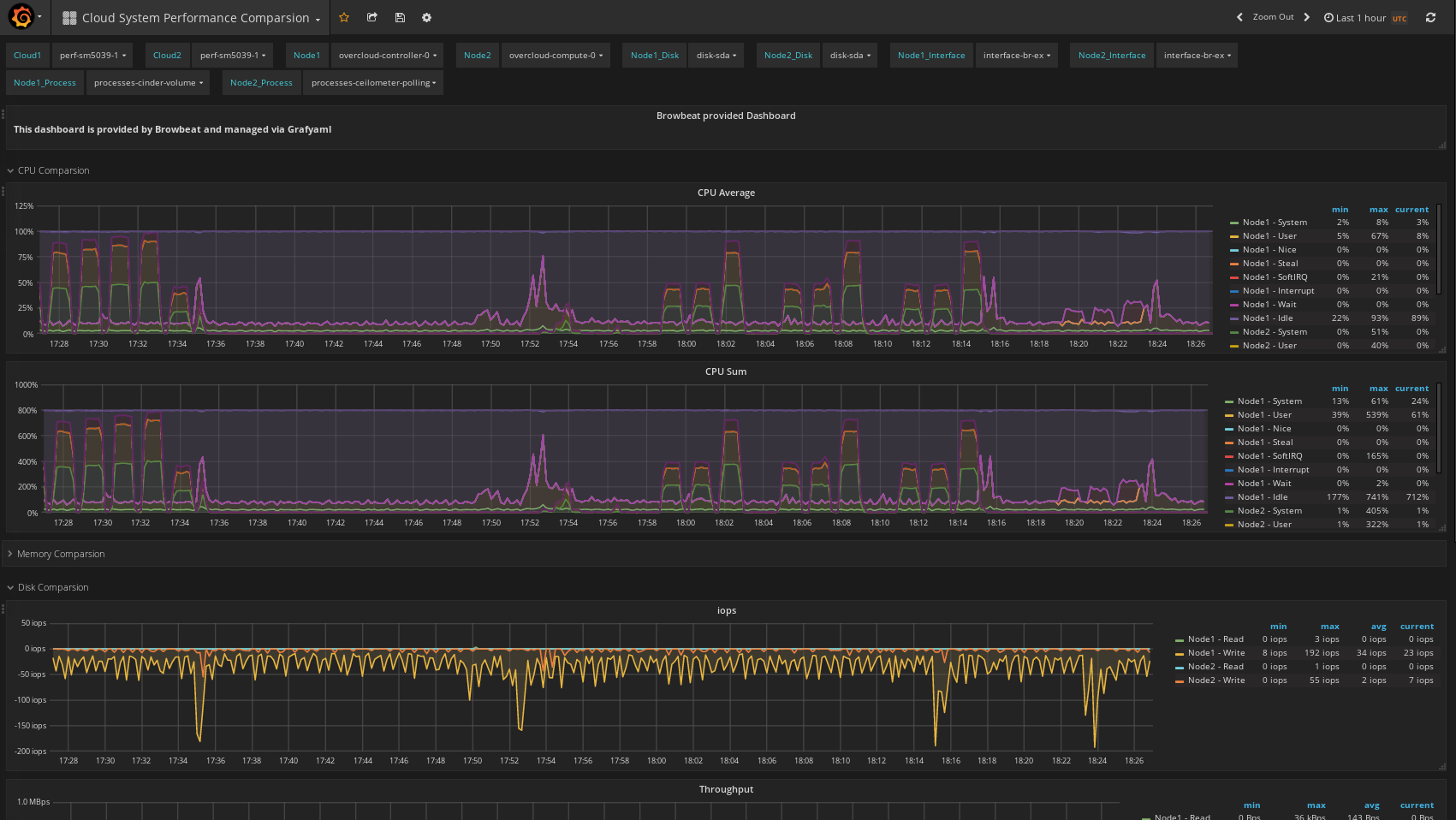Screen dimensions: 1456x820
Task: Sort iops legend by max column header
Action: coord(1329,627)
